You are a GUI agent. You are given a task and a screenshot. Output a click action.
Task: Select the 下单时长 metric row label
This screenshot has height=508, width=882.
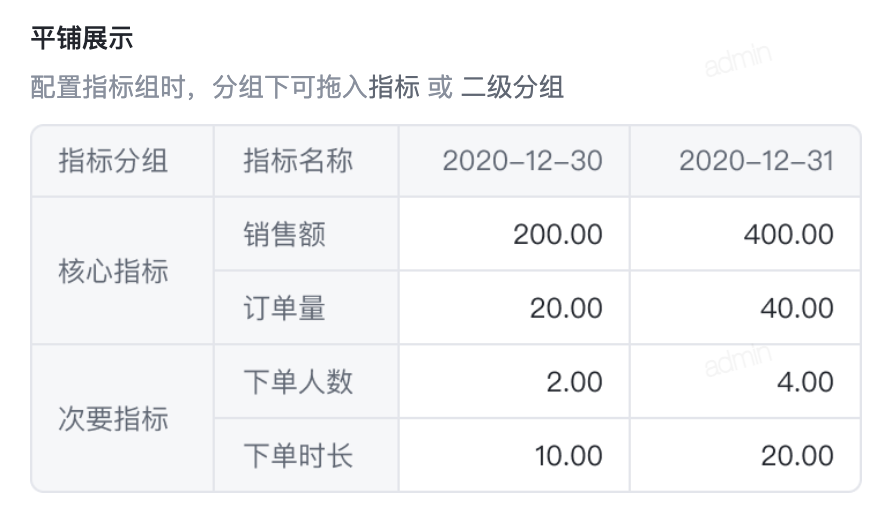[x=306, y=455]
